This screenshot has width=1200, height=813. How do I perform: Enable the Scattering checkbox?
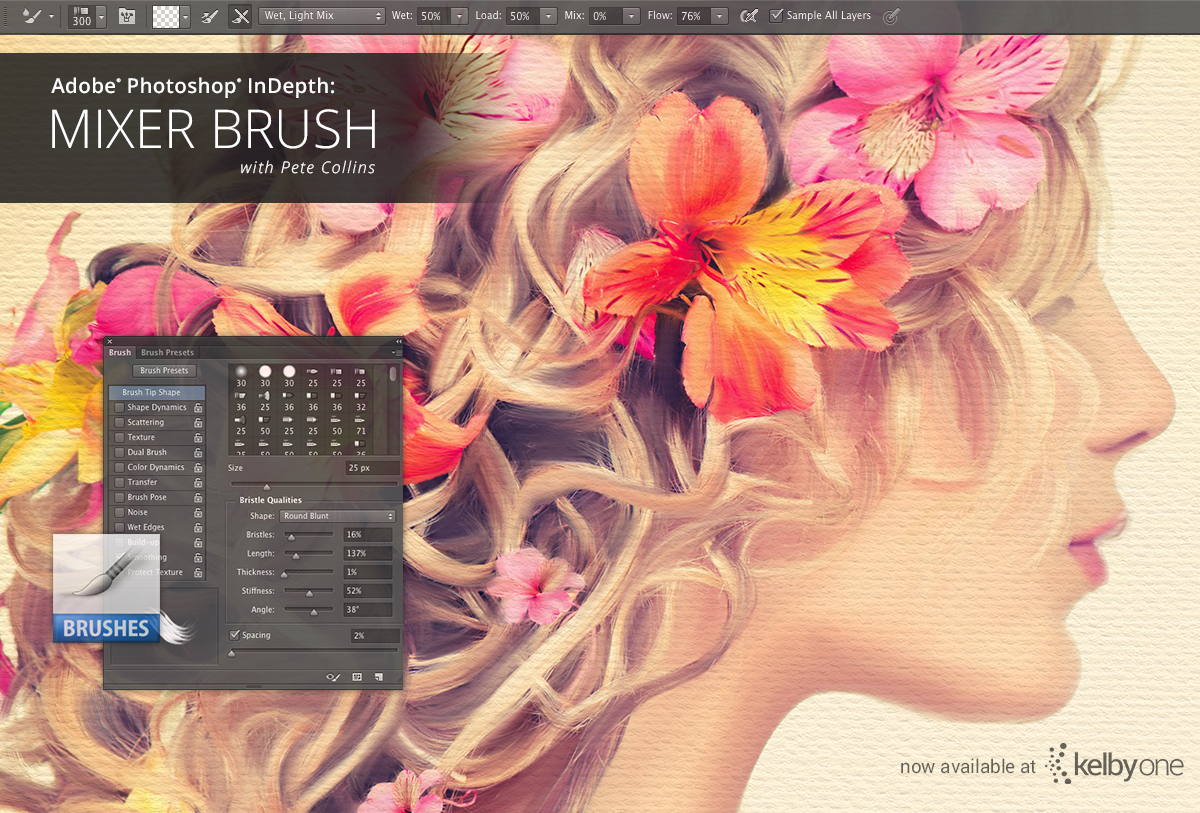coord(120,423)
